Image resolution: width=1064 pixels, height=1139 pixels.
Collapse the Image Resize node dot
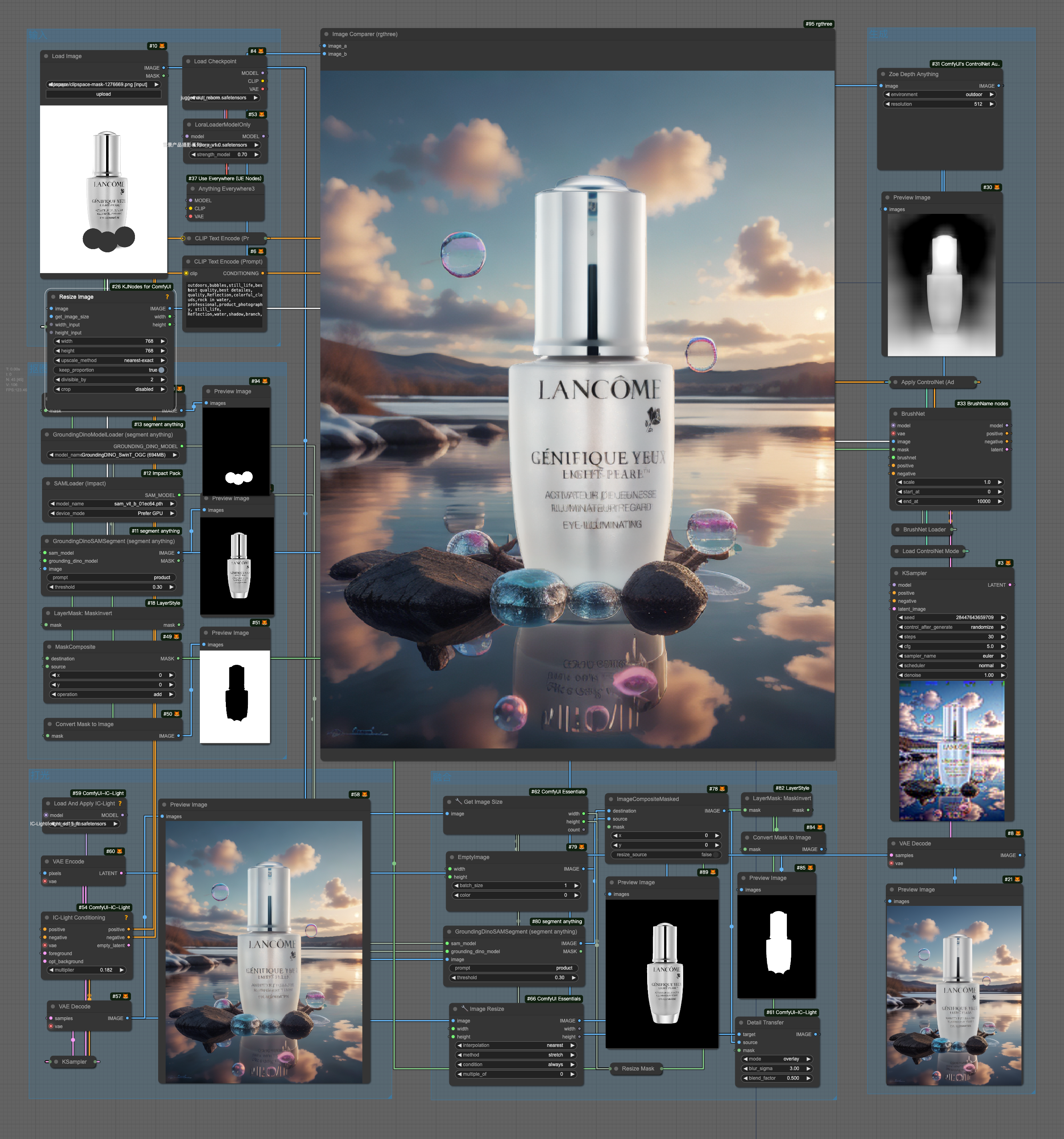tap(455, 1009)
